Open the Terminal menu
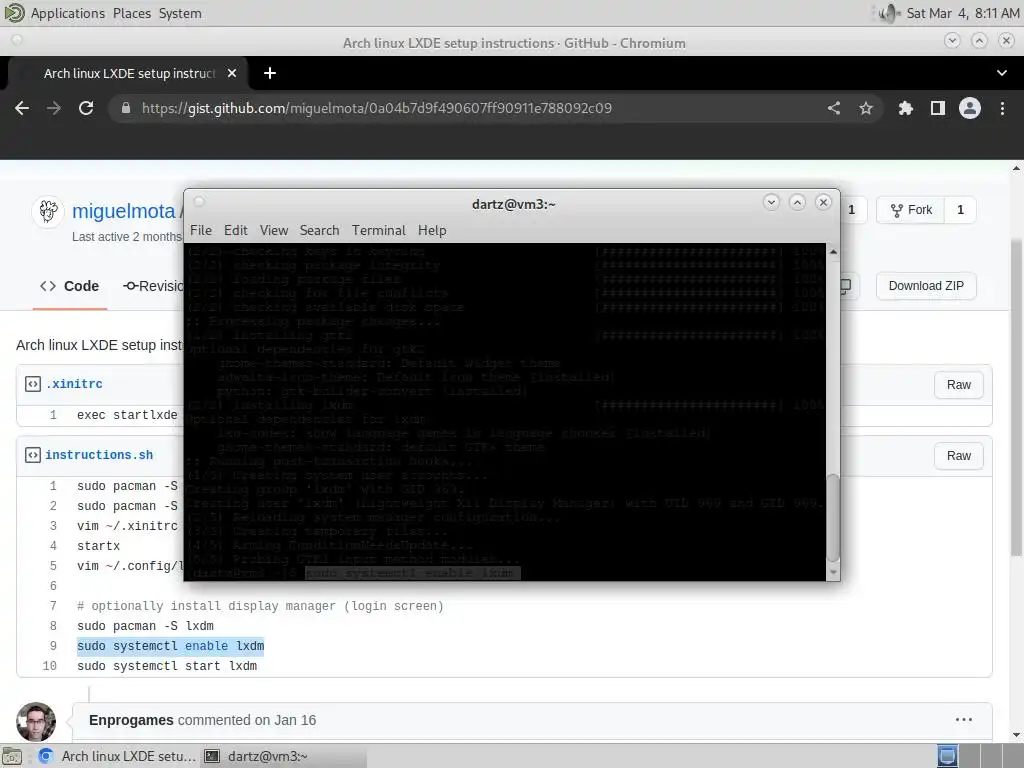Image resolution: width=1024 pixels, height=768 pixels. point(379,231)
